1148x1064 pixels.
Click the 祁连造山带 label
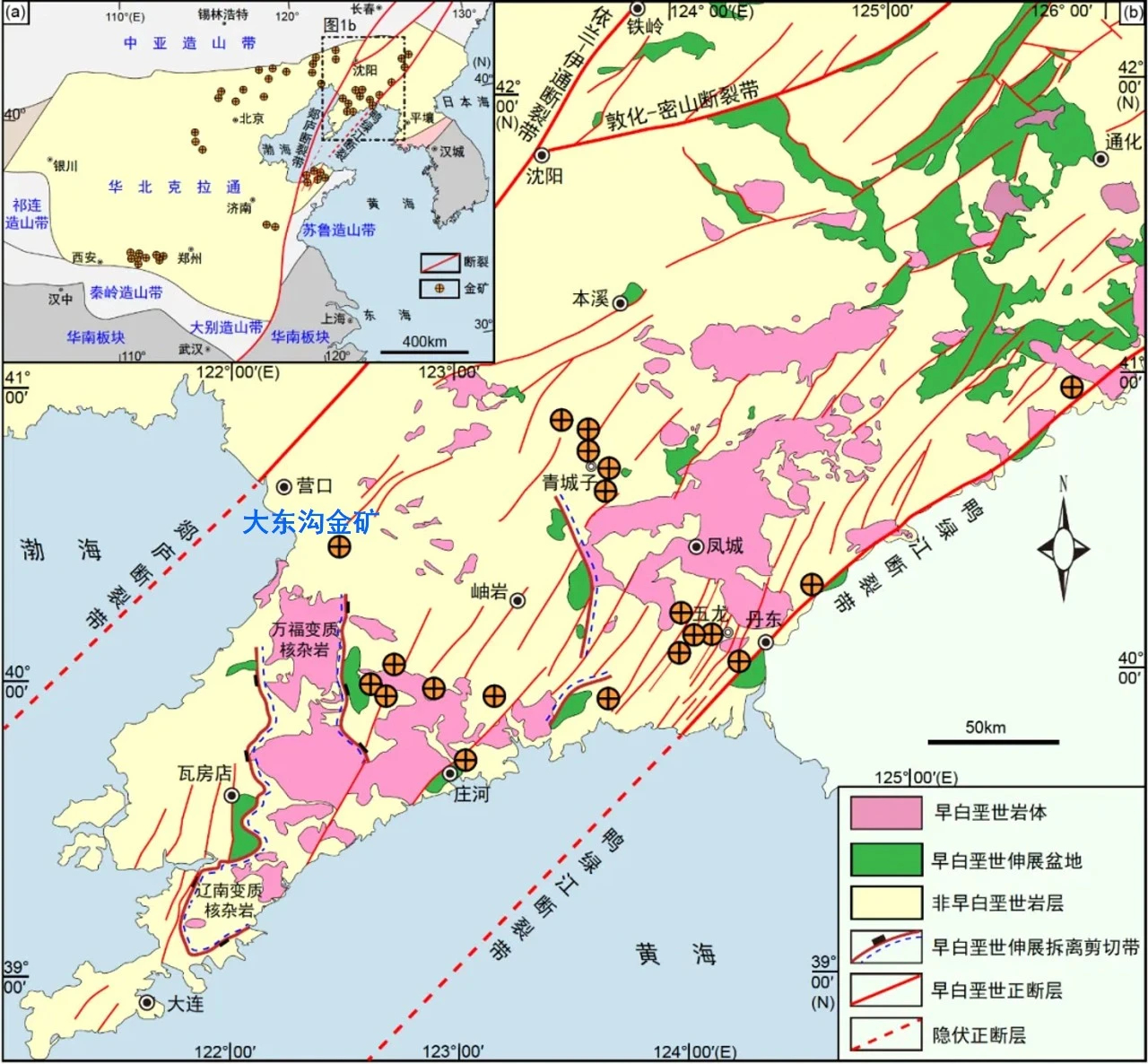27,214
